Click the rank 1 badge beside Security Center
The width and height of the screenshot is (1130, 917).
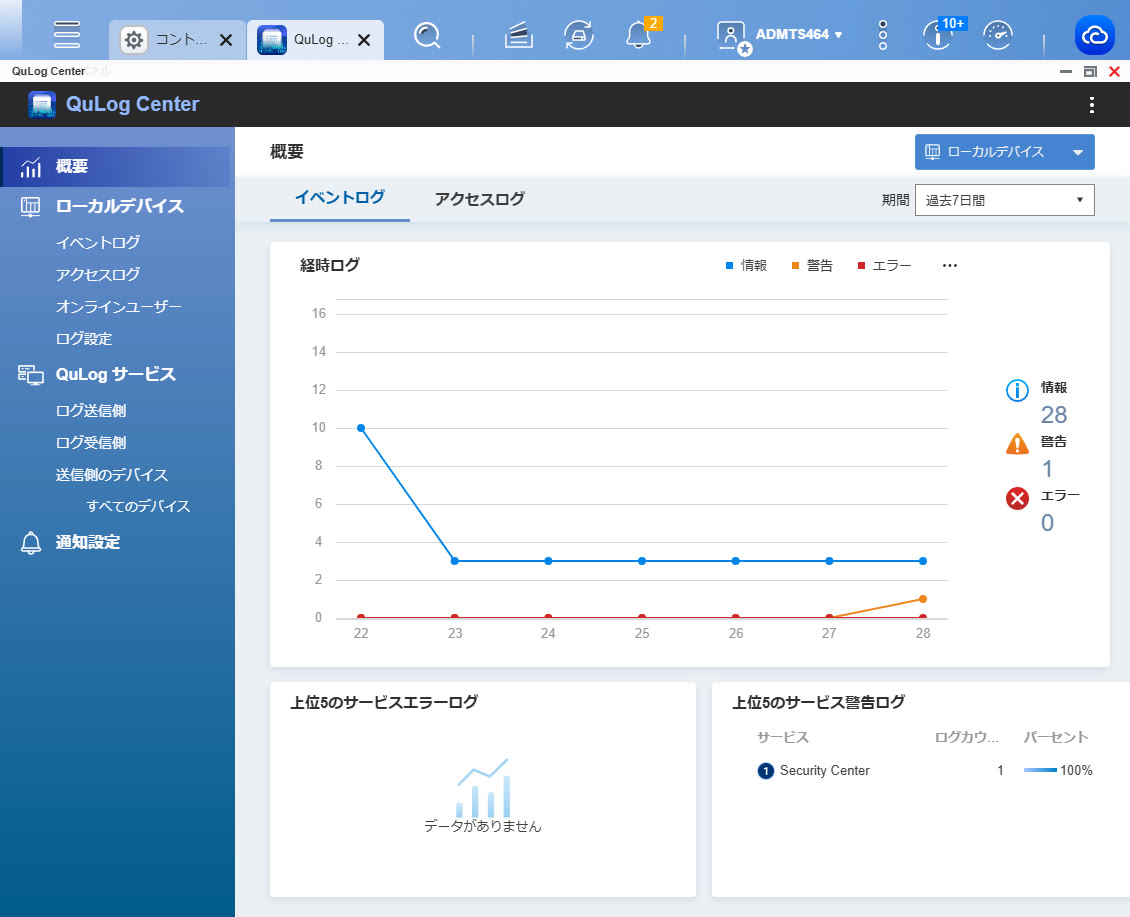(x=765, y=771)
